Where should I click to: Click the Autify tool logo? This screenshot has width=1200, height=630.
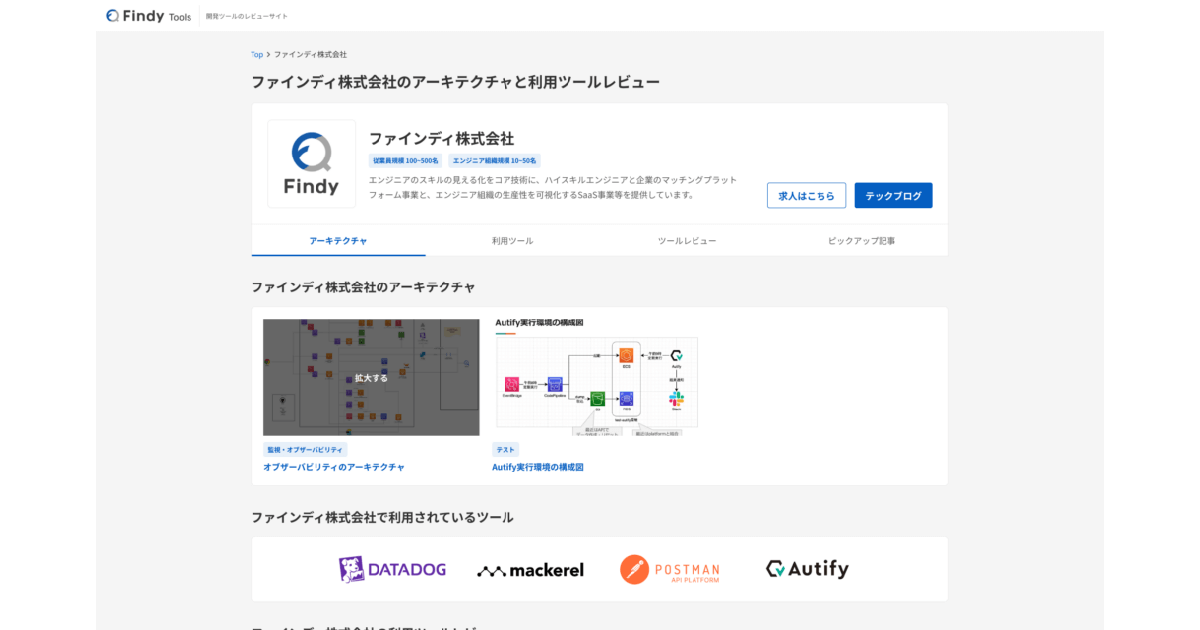coord(806,568)
